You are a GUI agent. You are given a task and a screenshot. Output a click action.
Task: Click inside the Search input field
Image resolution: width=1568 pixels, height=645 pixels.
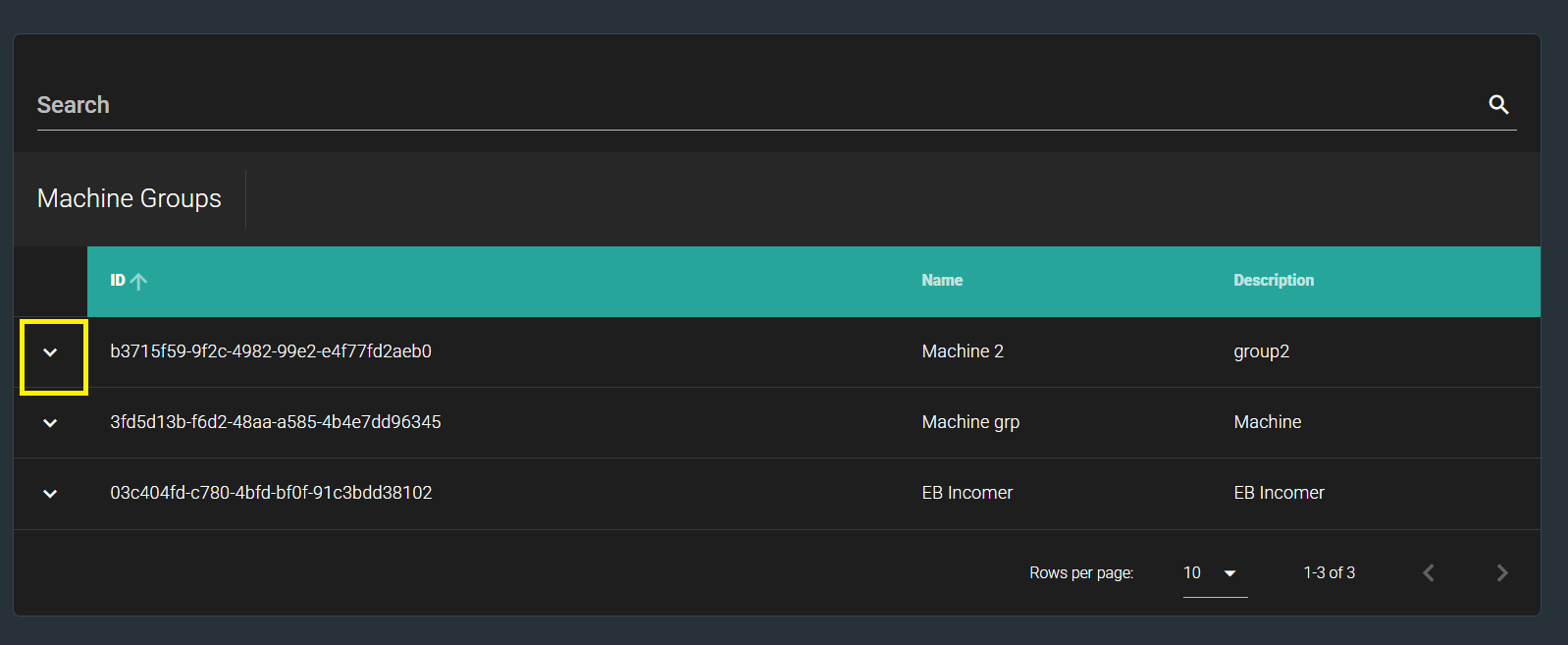[746, 105]
